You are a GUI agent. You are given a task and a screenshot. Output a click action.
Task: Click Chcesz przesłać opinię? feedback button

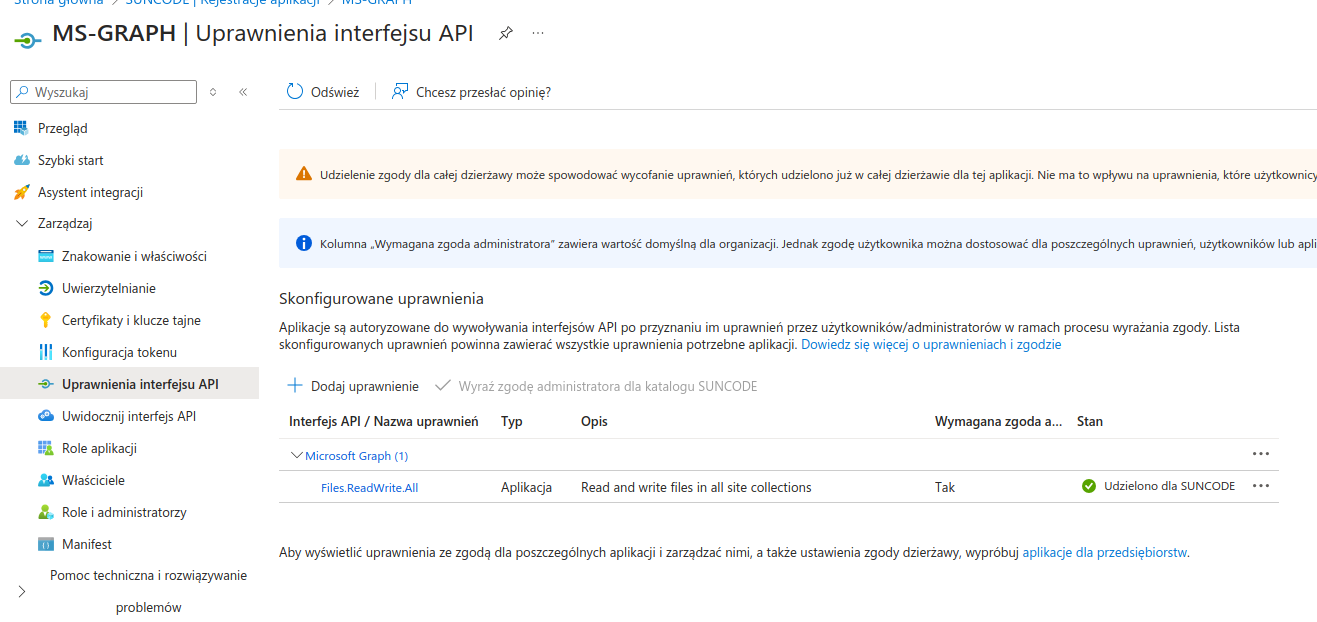point(471,92)
